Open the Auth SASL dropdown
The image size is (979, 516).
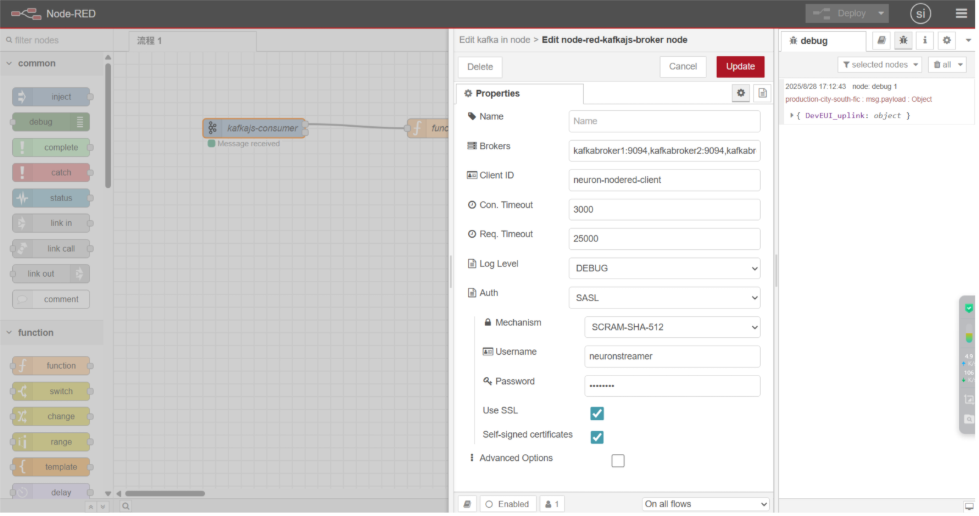(664, 297)
